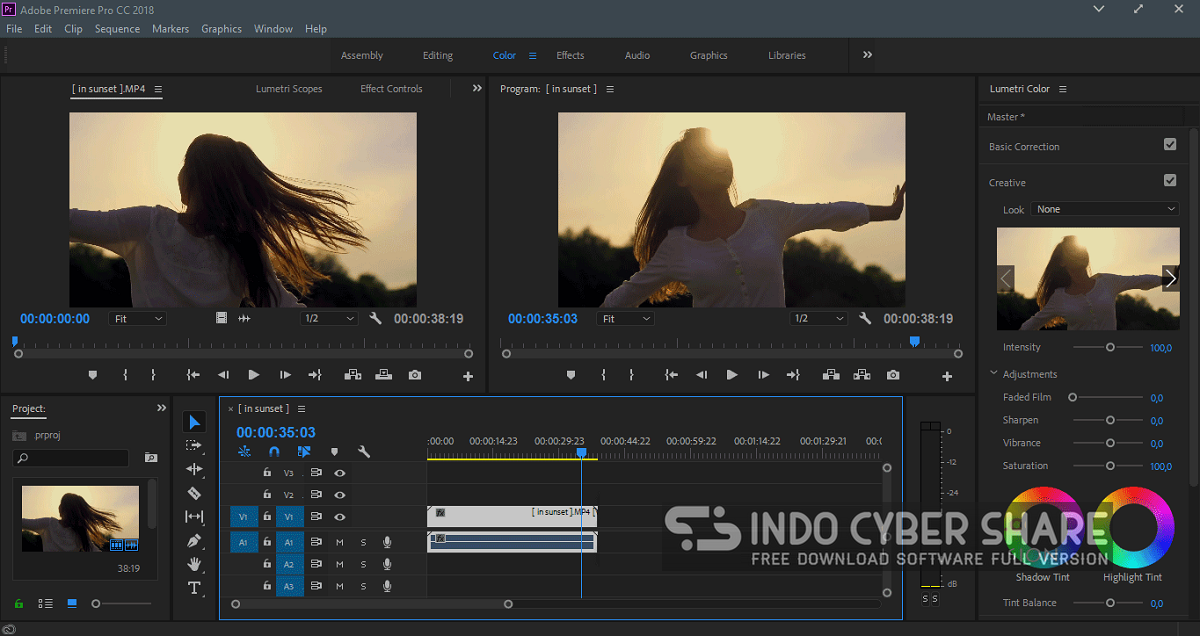1200x636 pixels.
Task: Open Source monitor settings wrench
Action: point(376,318)
